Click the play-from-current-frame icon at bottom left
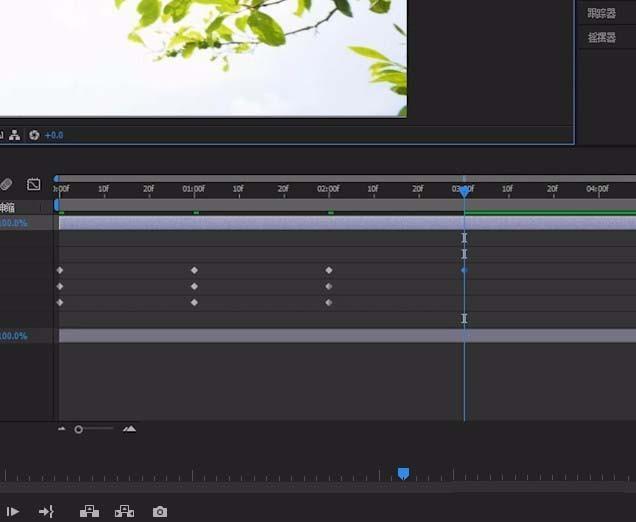Image resolution: width=636 pixels, height=522 pixels. [x=13, y=512]
